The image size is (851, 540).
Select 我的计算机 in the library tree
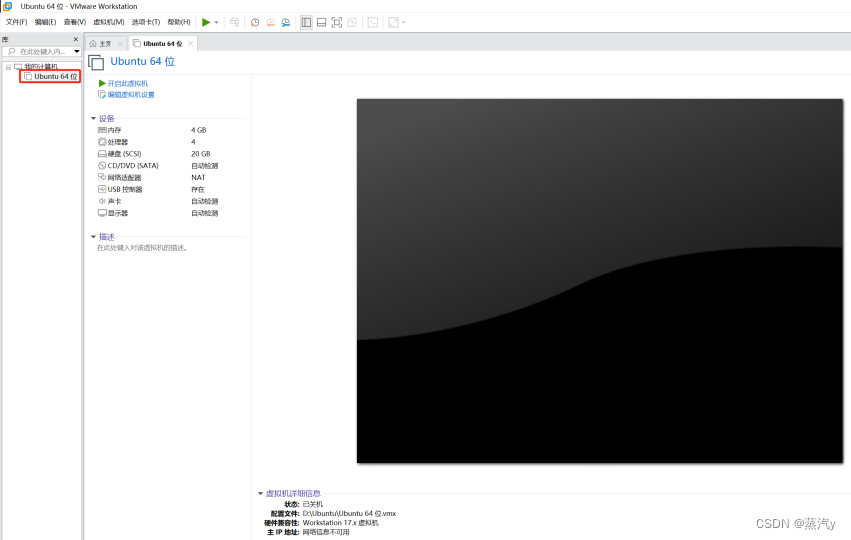pos(41,66)
